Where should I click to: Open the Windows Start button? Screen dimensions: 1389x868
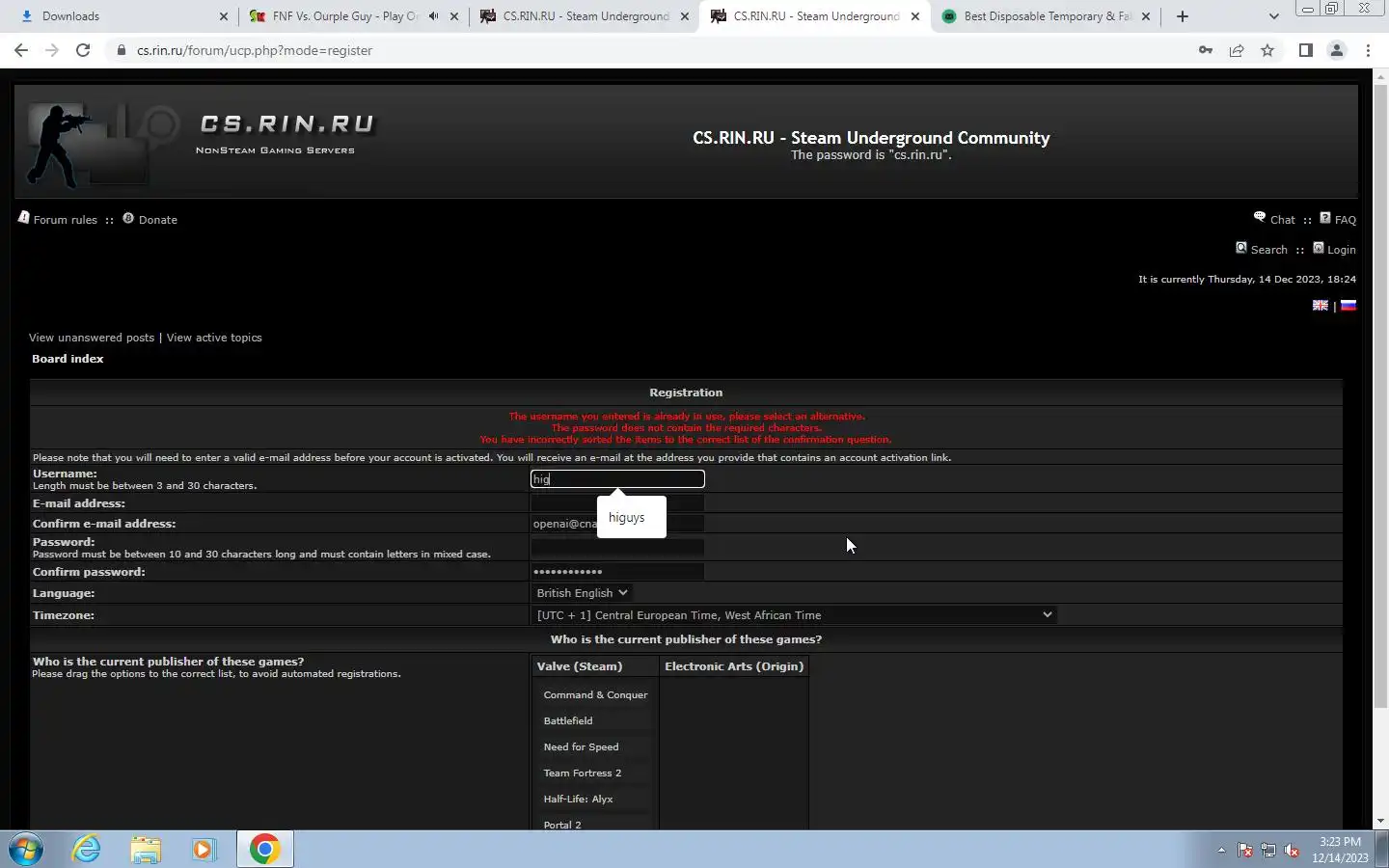pos(26,850)
